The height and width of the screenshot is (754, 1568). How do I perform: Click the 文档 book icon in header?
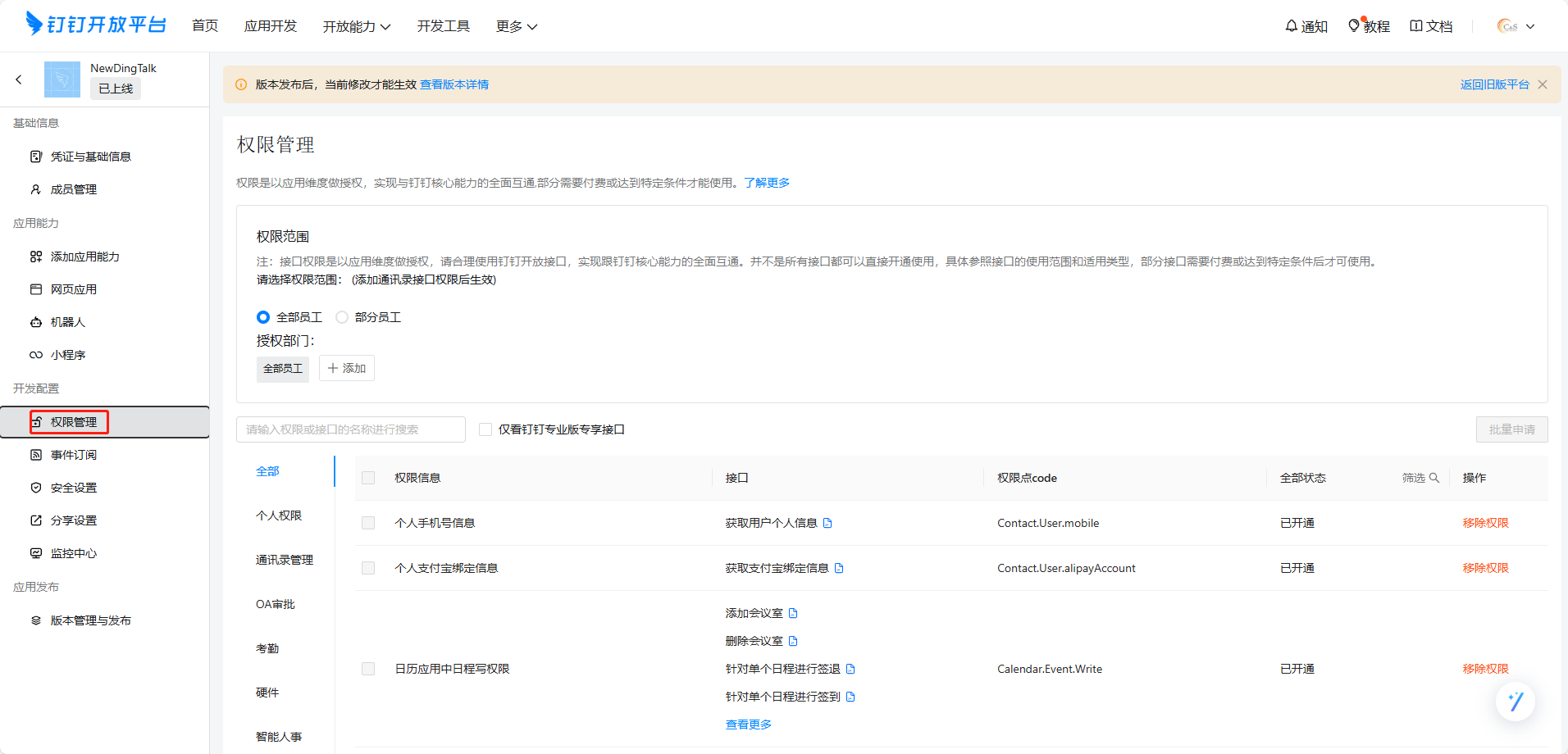tap(1416, 26)
